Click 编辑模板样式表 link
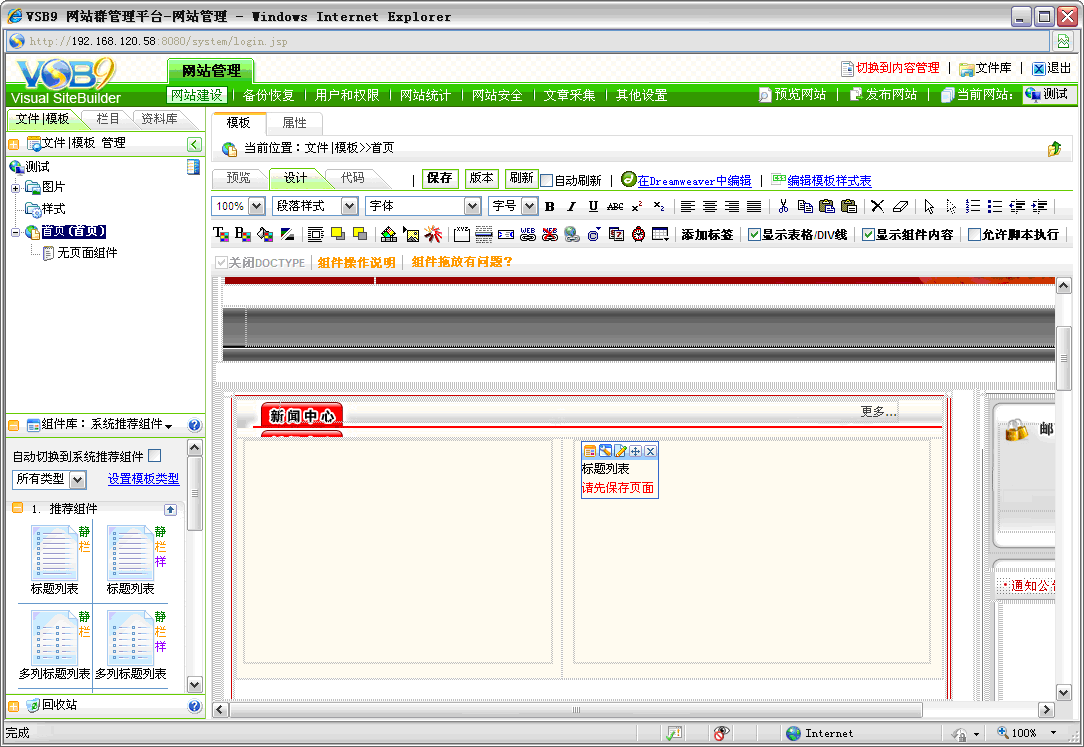This screenshot has height=747, width=1084. pos(829,181)
